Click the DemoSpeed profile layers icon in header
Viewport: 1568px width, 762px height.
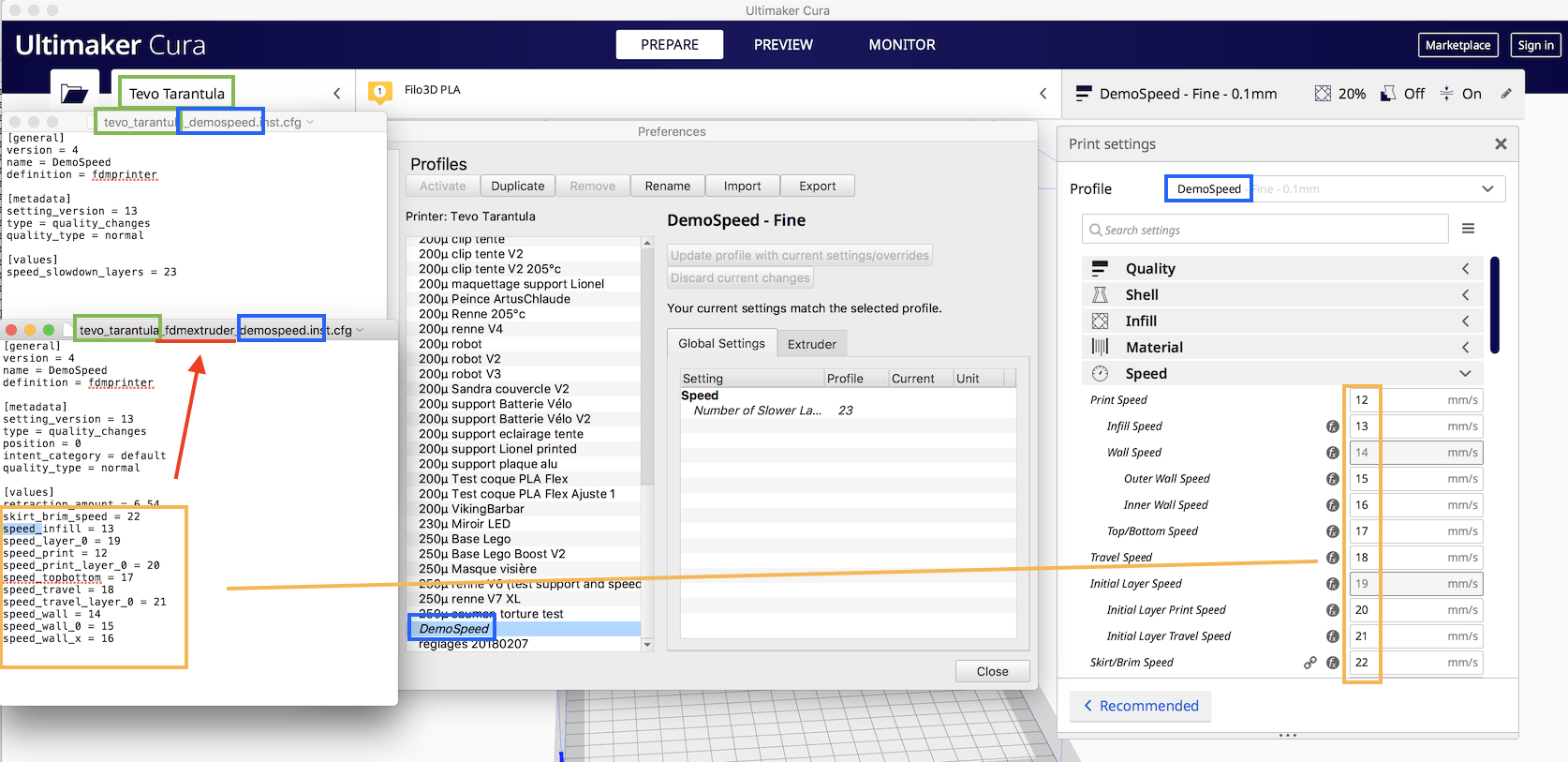(x=1084, y=94)
